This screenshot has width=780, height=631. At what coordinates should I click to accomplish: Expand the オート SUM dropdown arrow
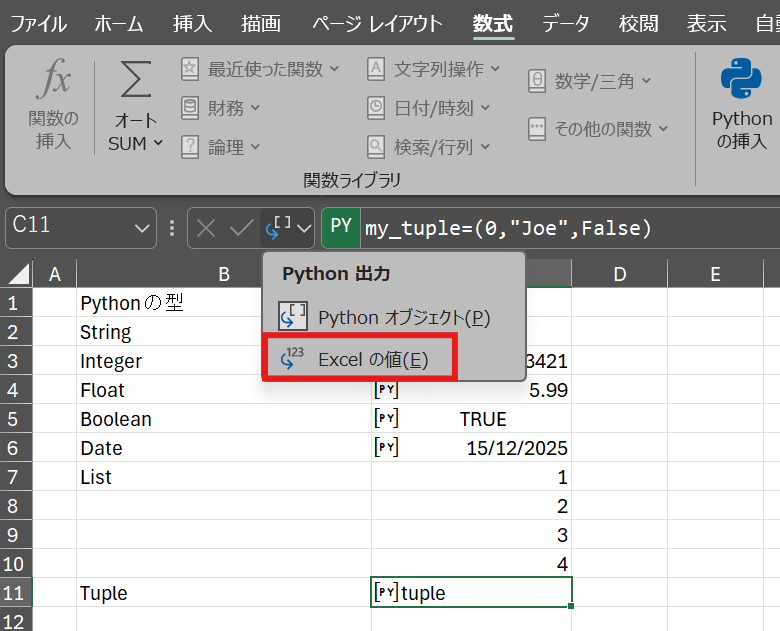click(158, 143)
